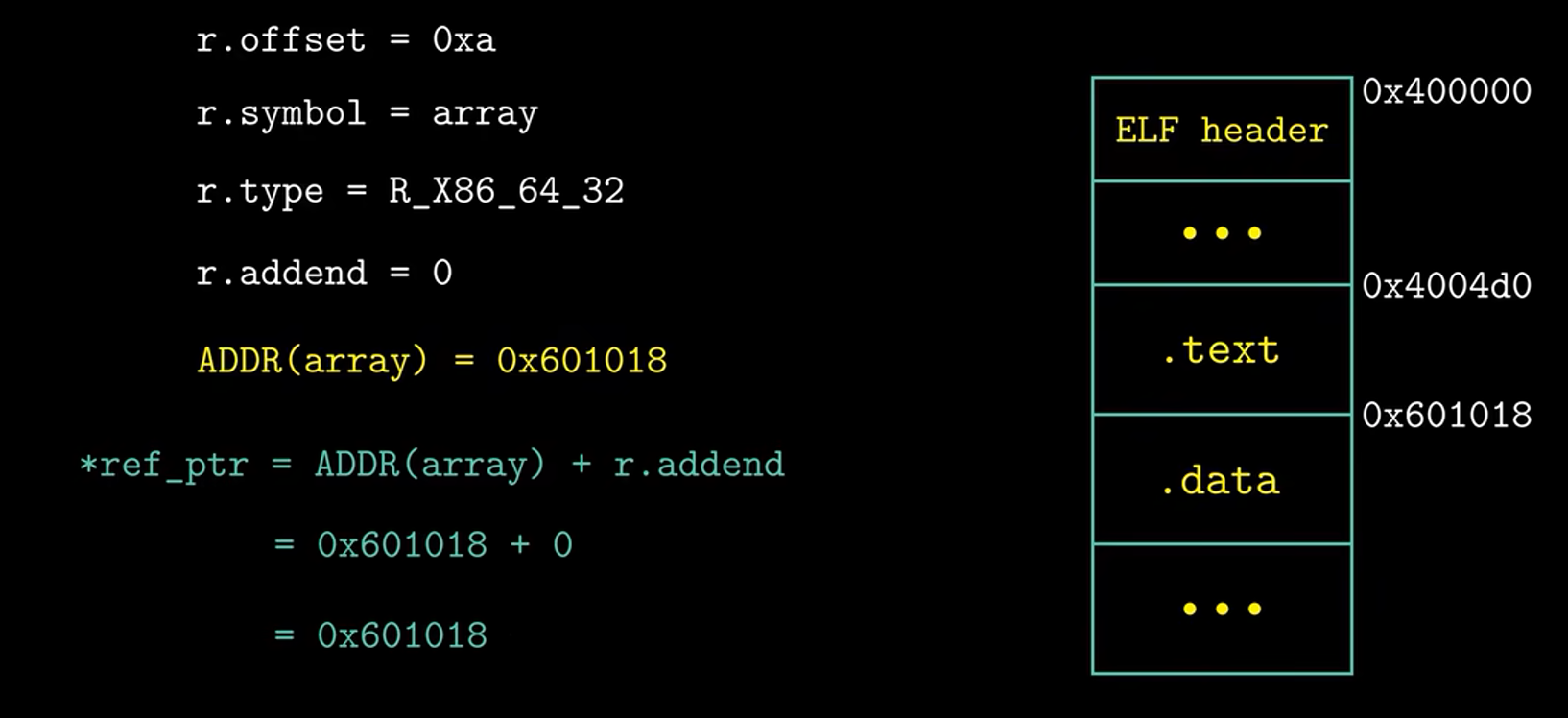The image size is (1568, 718).
Task: Click the line 'r.type = R_X86_64_32'
Action: coord(410,191)
